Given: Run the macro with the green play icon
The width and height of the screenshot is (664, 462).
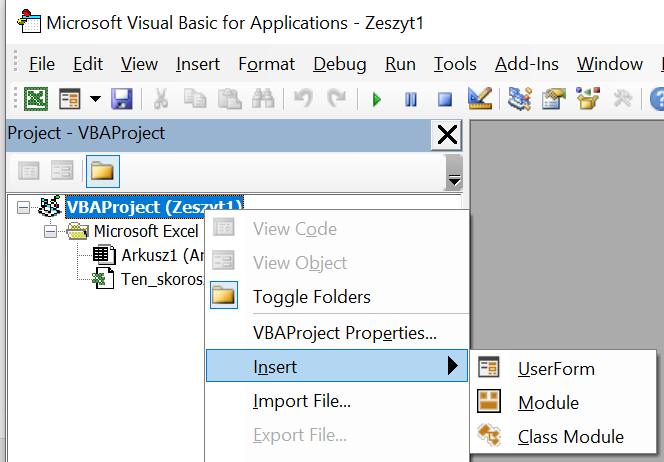Looking at the screenshot, I should coord(377,99).
